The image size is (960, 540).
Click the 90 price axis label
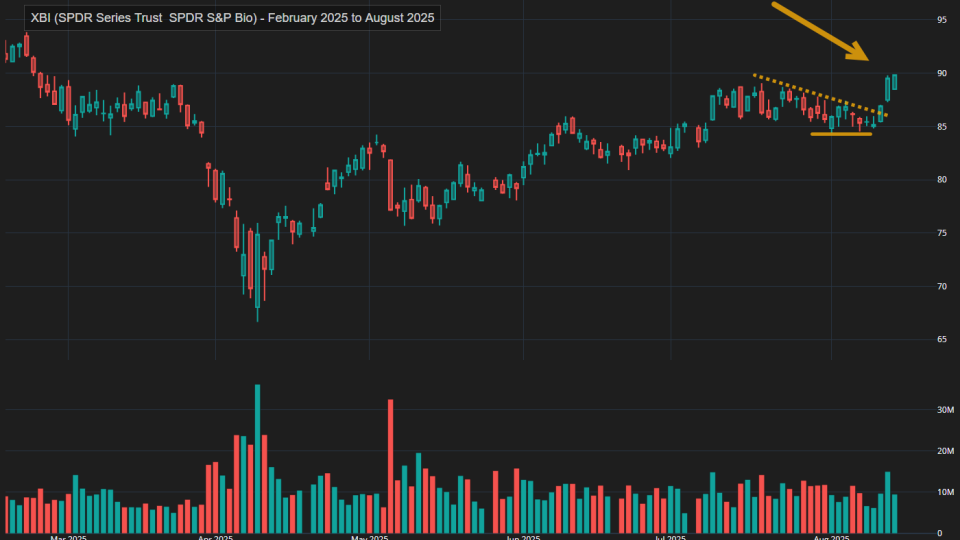click(942, 73)
